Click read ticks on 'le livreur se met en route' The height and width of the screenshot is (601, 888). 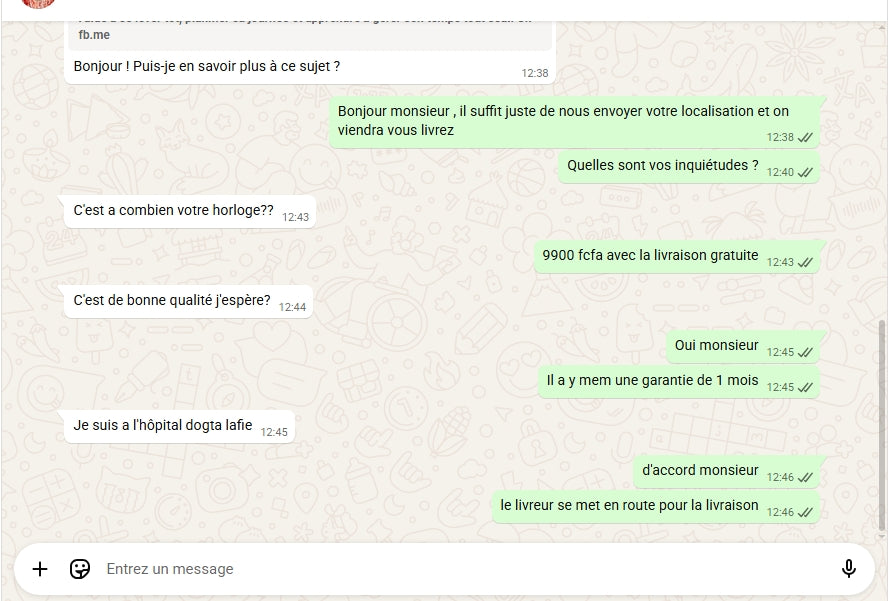[805, 513]
